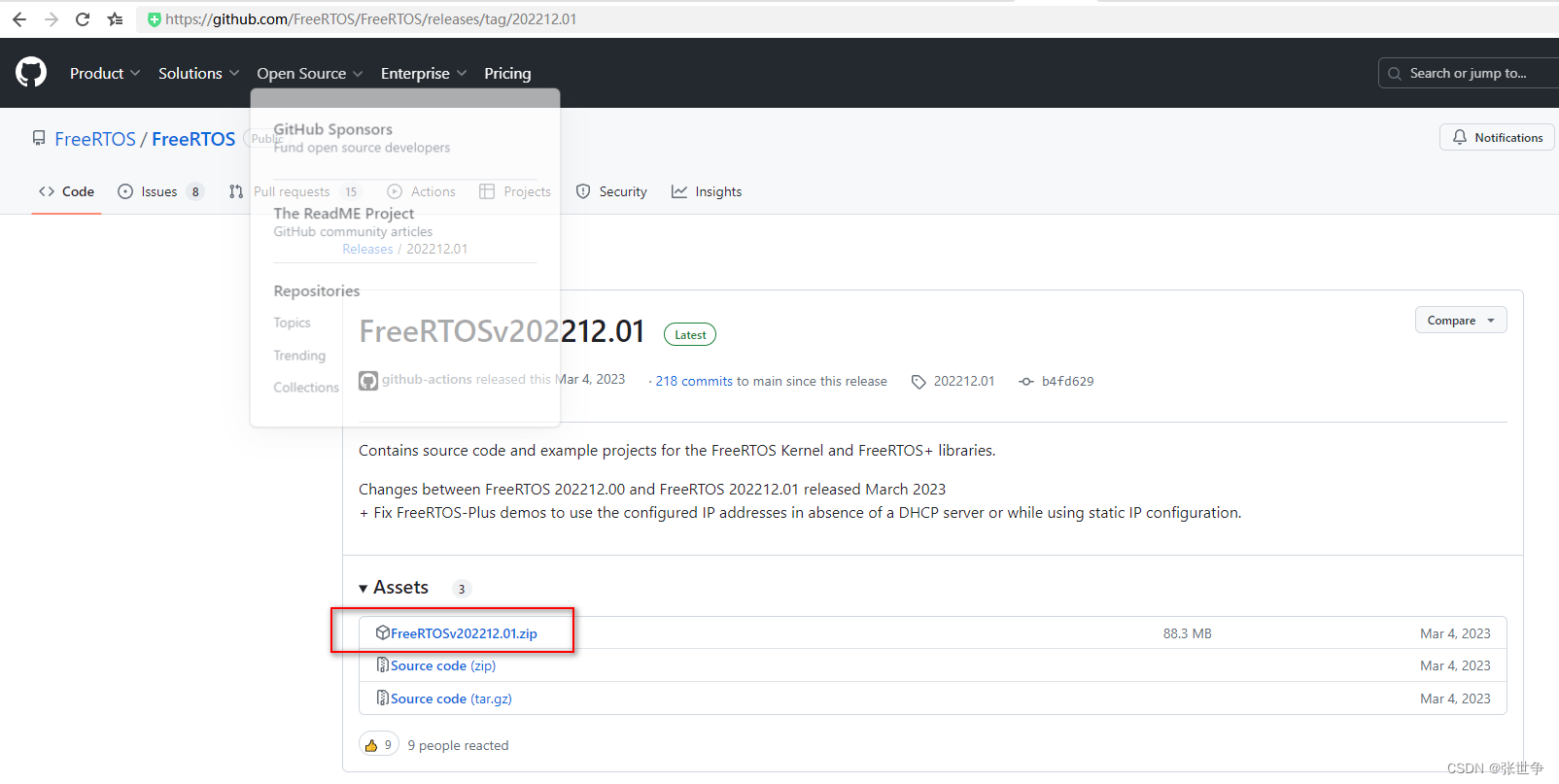Open the Projects tab
The width and height of the screenshot is (1559, 784).
515,191
